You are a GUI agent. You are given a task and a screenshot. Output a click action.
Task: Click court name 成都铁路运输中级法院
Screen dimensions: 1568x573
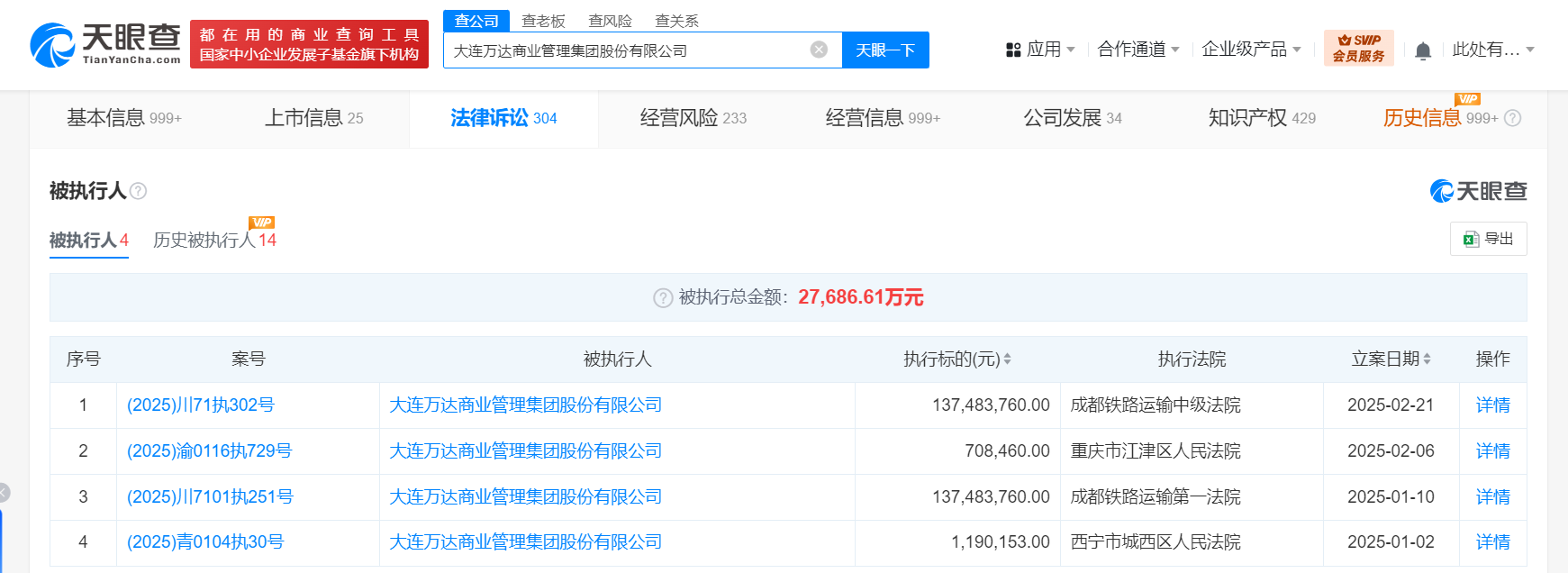coord(1156,405)
